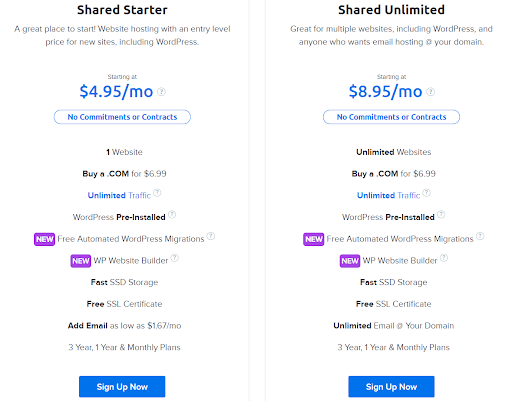Open Unlimited Traffic tooltip in Shared Unlimited

(427, 193)
